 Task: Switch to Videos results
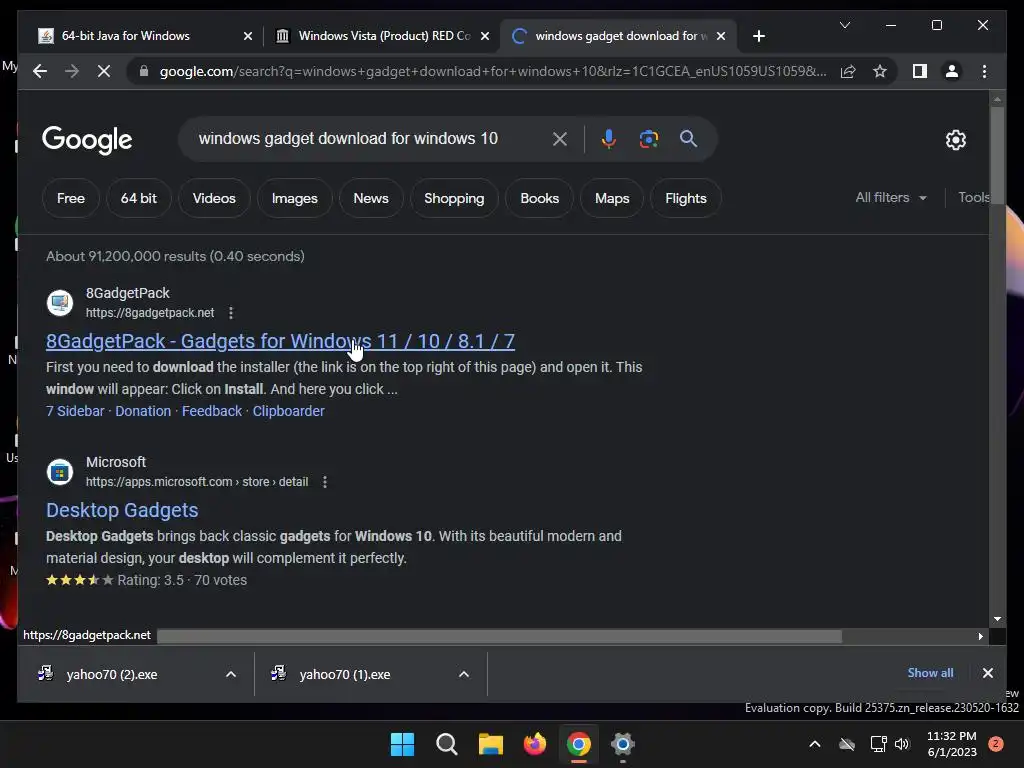(x=214, y=198)
